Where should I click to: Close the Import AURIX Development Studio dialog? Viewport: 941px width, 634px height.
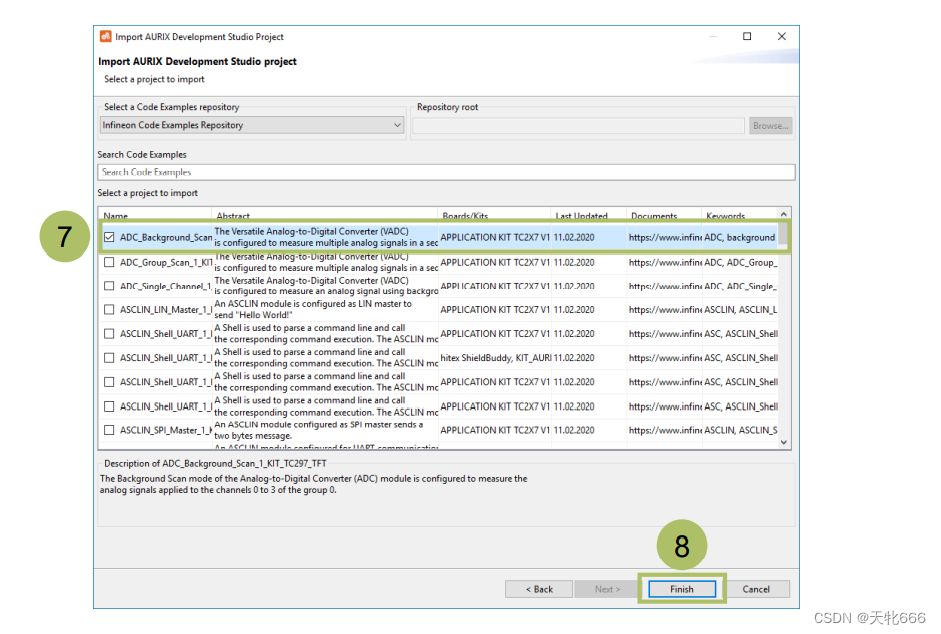pos(781,36)
